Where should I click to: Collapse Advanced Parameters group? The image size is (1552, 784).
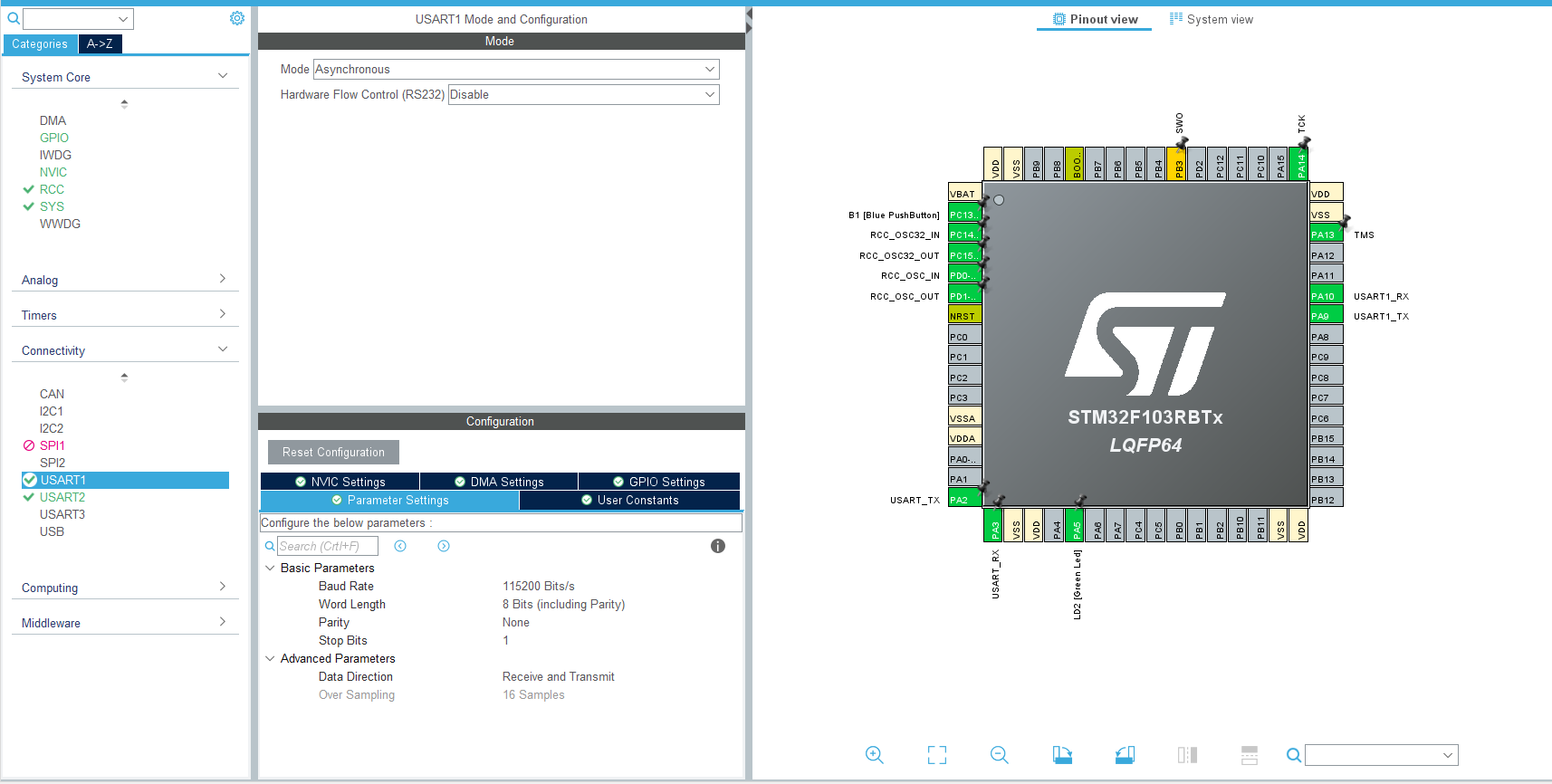click(x=270, y=658)
